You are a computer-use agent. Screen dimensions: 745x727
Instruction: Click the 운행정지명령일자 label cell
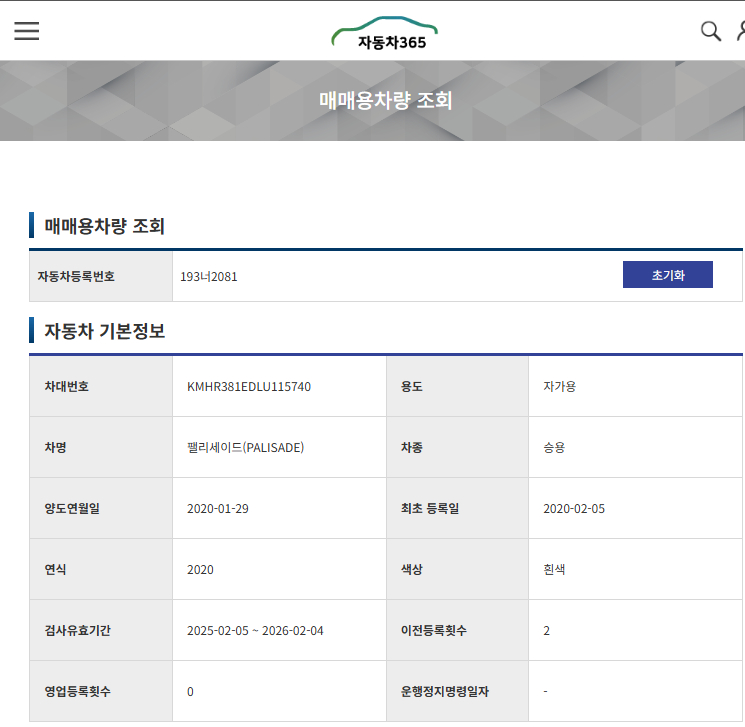click(x=444, y=691)
